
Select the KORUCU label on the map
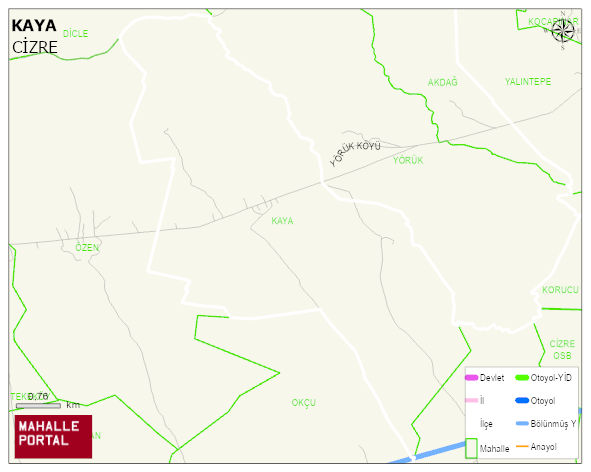(560, 290)
